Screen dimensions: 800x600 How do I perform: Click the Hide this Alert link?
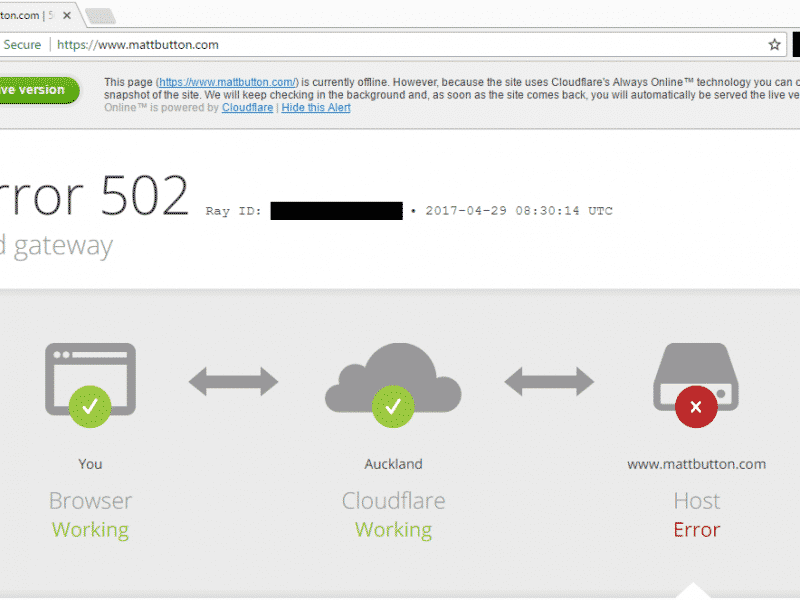pos(316,108)
